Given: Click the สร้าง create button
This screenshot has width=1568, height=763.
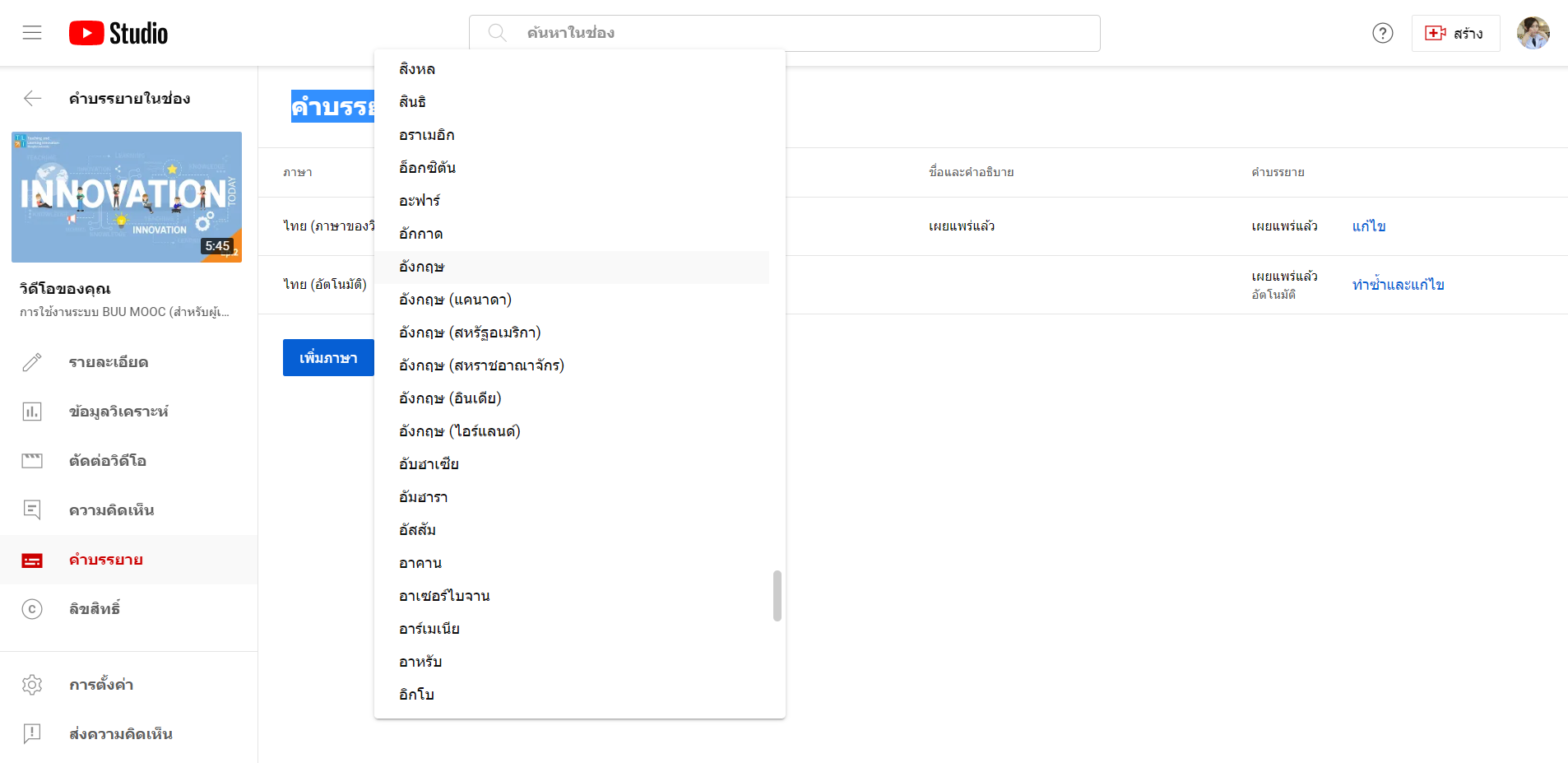Looking at the screenshot, I should click(x=1454, y=33).
